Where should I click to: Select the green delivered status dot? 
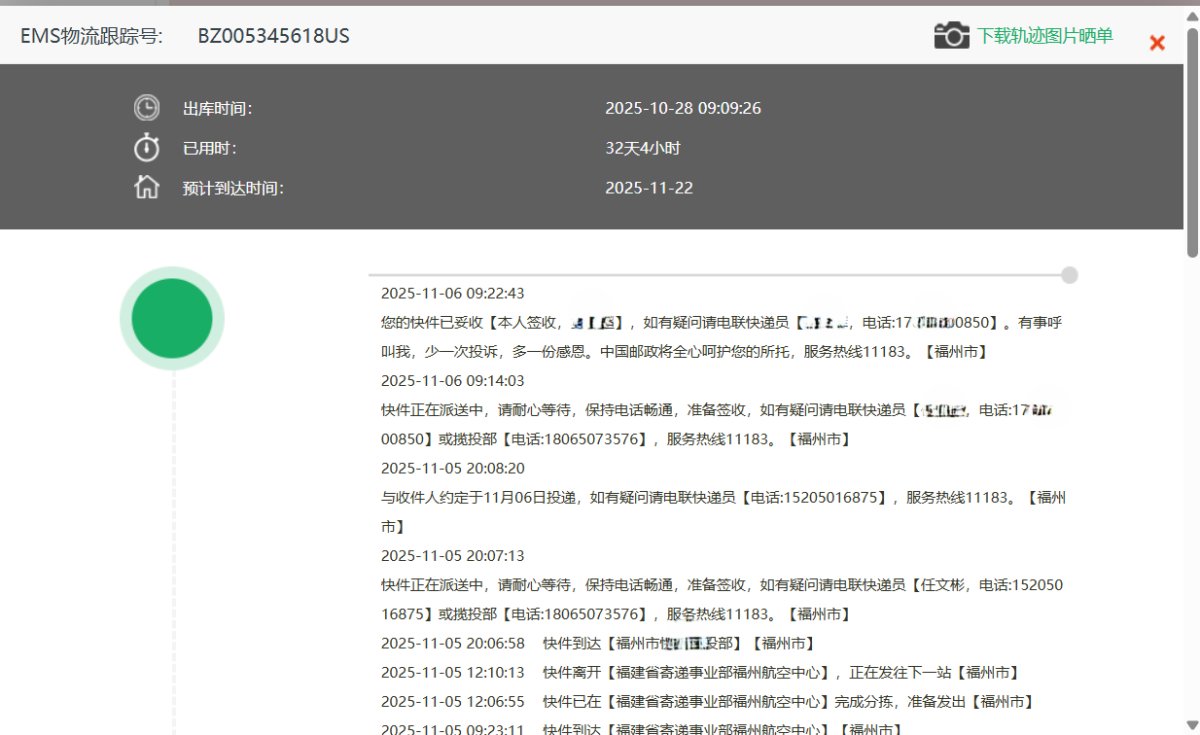(x=172, y=317)
